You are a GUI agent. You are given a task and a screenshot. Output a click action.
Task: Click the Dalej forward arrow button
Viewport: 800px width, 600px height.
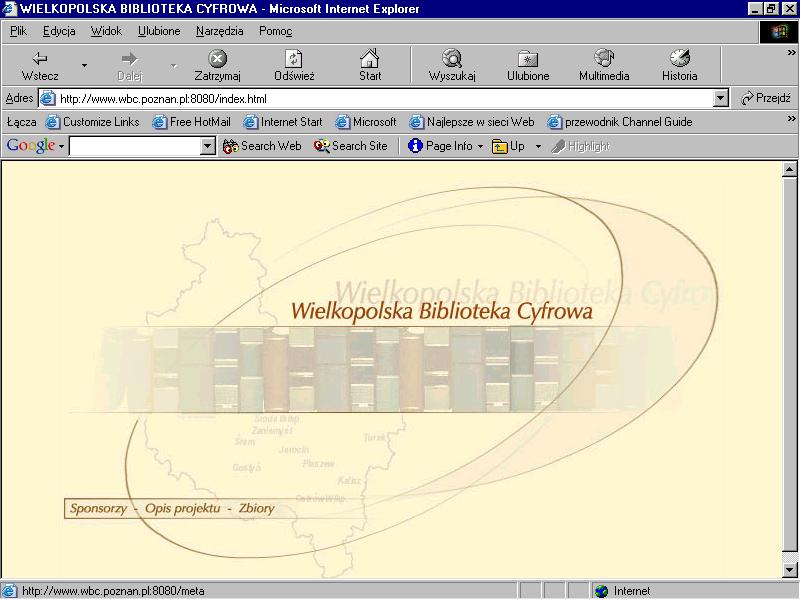[x=130, y=65]
